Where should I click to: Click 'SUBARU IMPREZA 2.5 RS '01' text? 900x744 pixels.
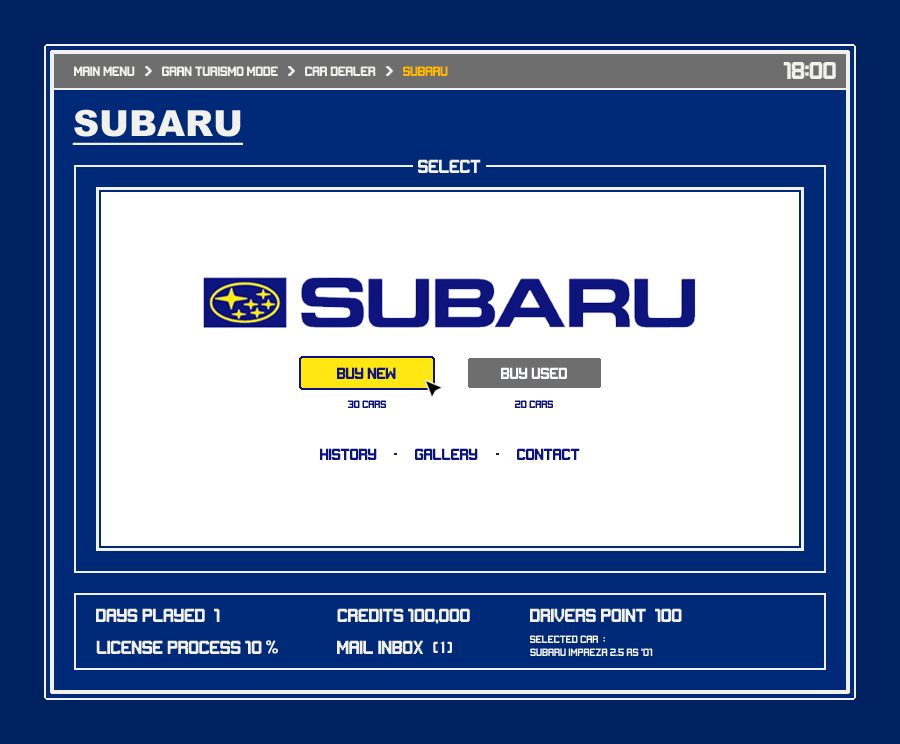[591, 652]
